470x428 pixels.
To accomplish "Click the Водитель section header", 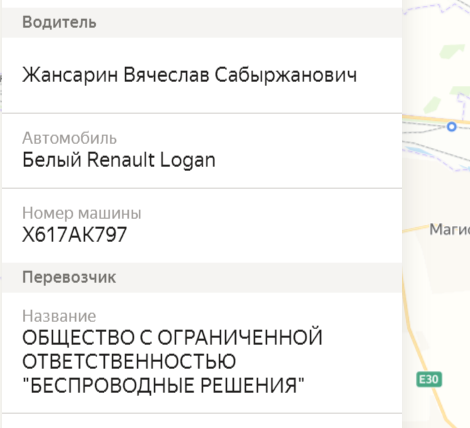I will pos(202,23).
